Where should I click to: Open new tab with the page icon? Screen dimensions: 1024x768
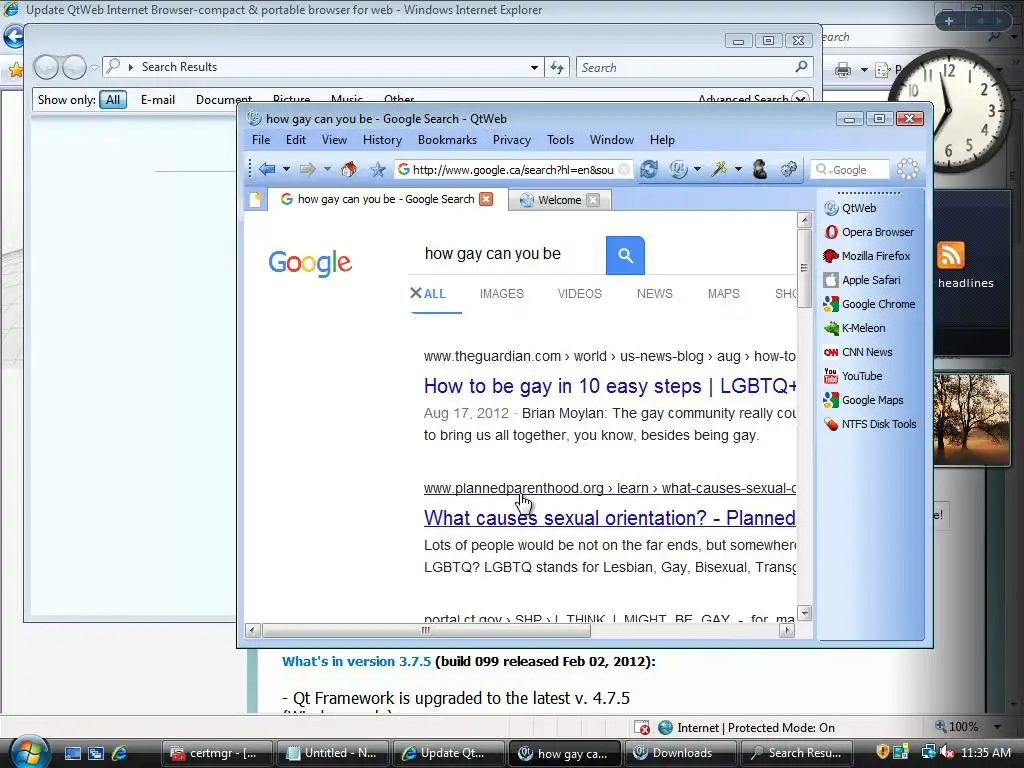255,200
